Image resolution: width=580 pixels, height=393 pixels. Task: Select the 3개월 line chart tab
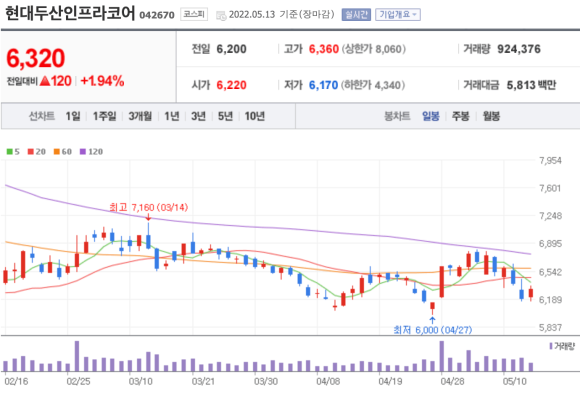140,116
